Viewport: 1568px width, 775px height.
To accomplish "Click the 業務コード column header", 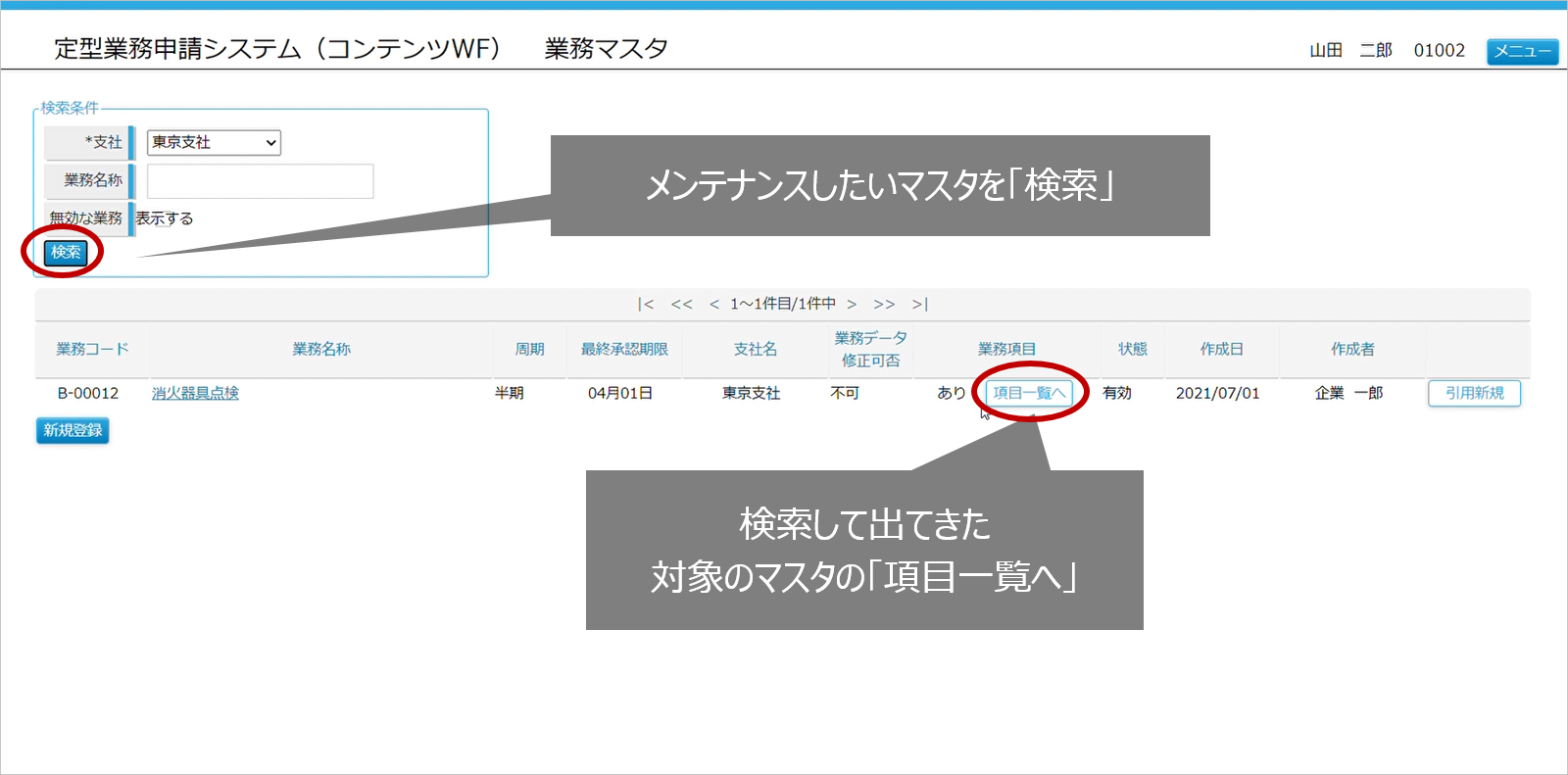I will pos(92,349).
